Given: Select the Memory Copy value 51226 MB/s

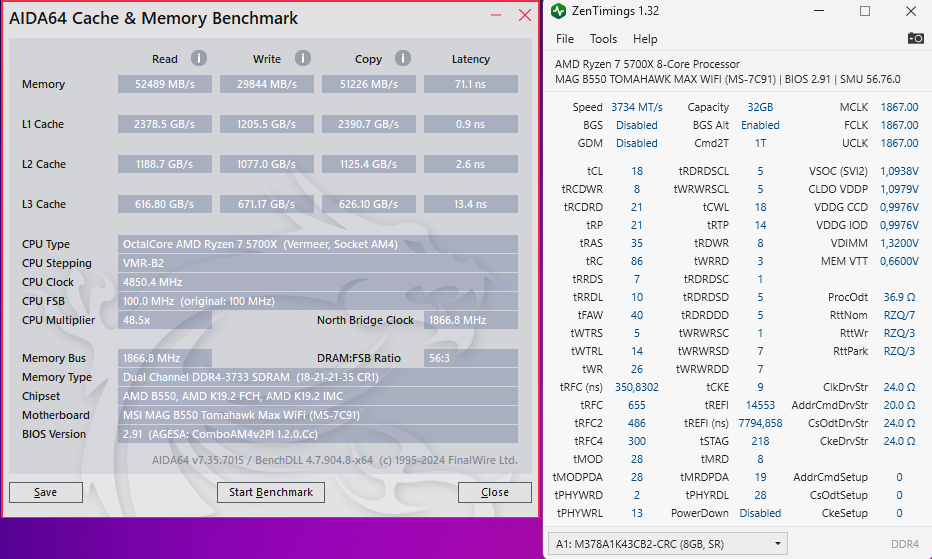Looking at the screenshot, I should [369, 84].
